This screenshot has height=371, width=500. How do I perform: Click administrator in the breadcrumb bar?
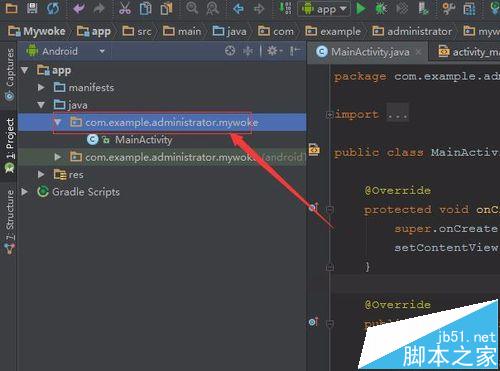click(x=412, y=31)
